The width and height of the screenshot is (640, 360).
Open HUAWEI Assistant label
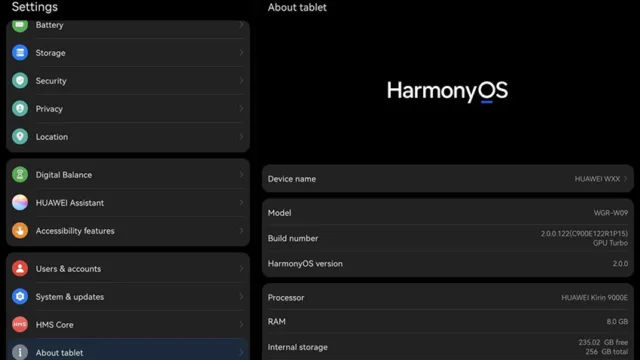click(x=70, y=203)
